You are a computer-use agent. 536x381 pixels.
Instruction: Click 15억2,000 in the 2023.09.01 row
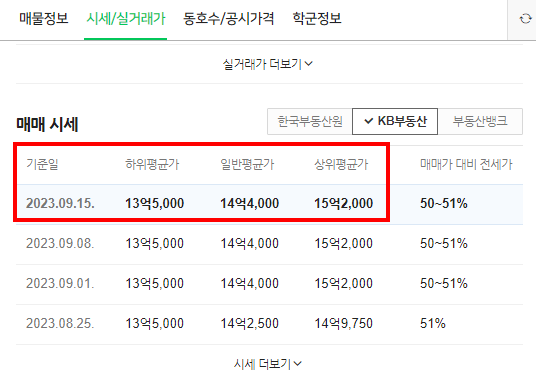tap(344, 283)
